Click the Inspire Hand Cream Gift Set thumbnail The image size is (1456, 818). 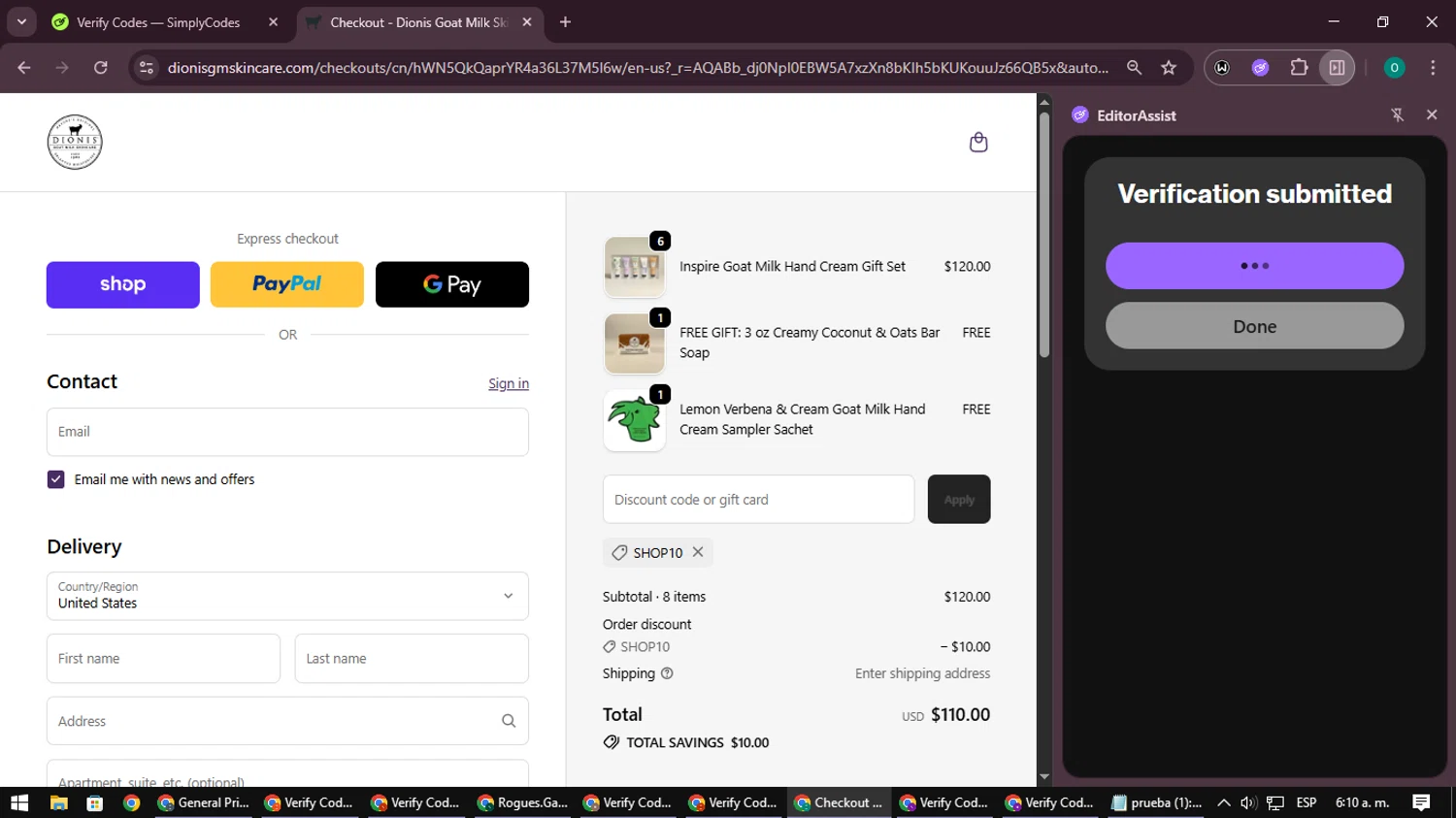[x=635, y=267]
